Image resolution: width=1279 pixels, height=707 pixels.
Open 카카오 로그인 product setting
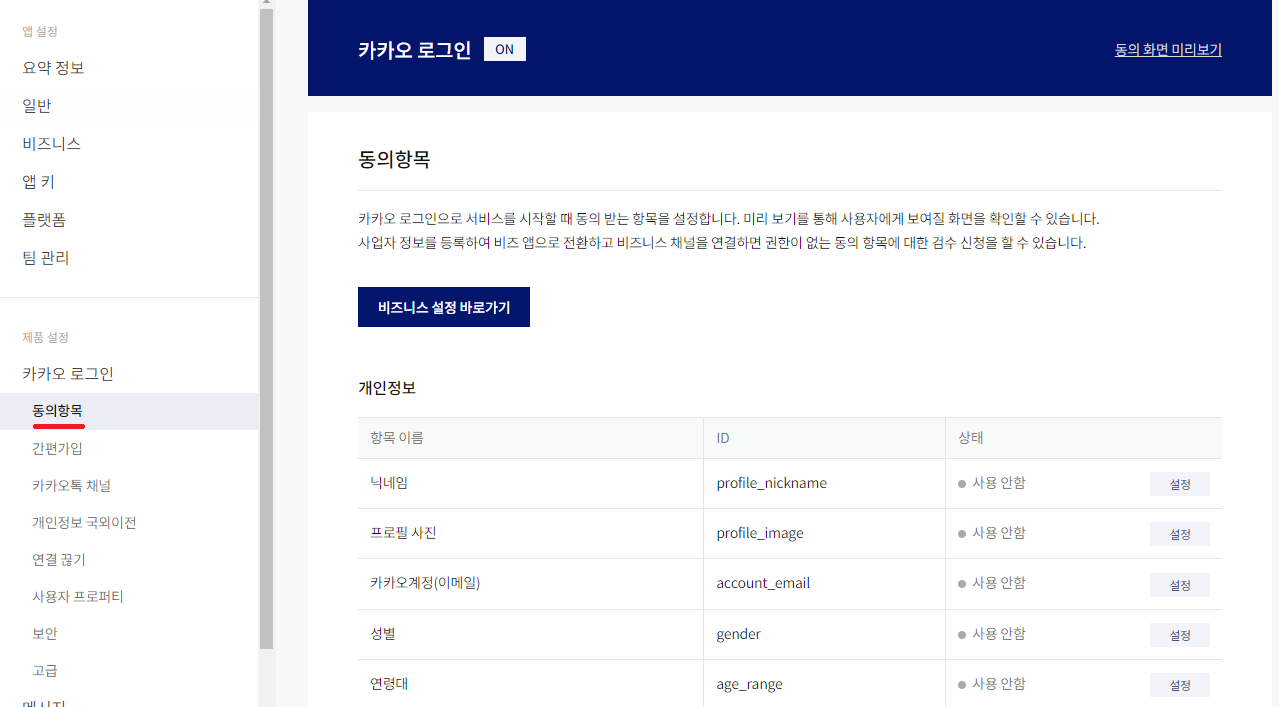68,374
